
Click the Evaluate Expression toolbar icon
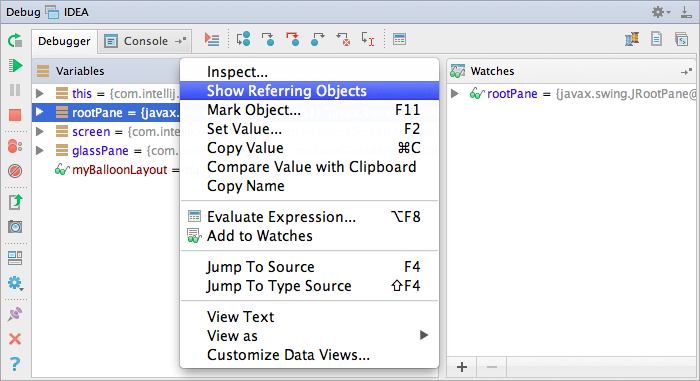pyautogui.click(x=400, y=39)
